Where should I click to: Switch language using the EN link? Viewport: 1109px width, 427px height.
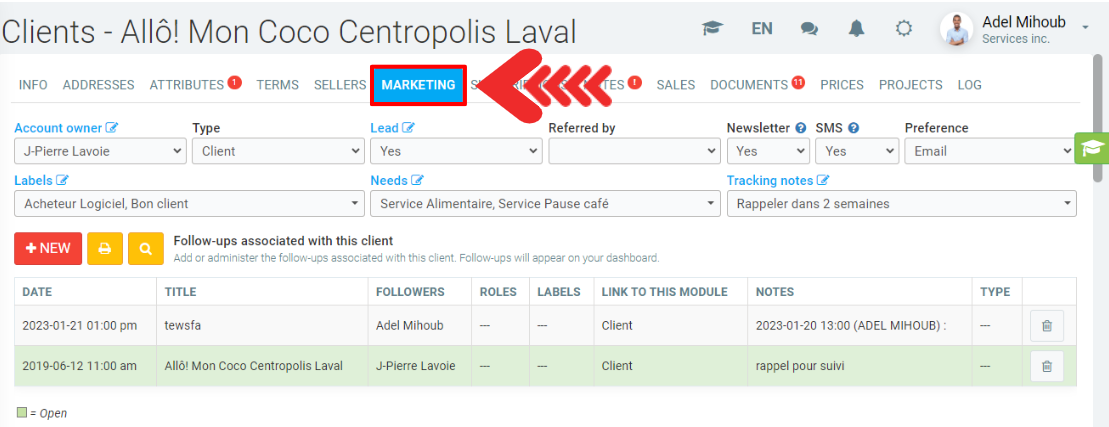(x=762, y=29)
